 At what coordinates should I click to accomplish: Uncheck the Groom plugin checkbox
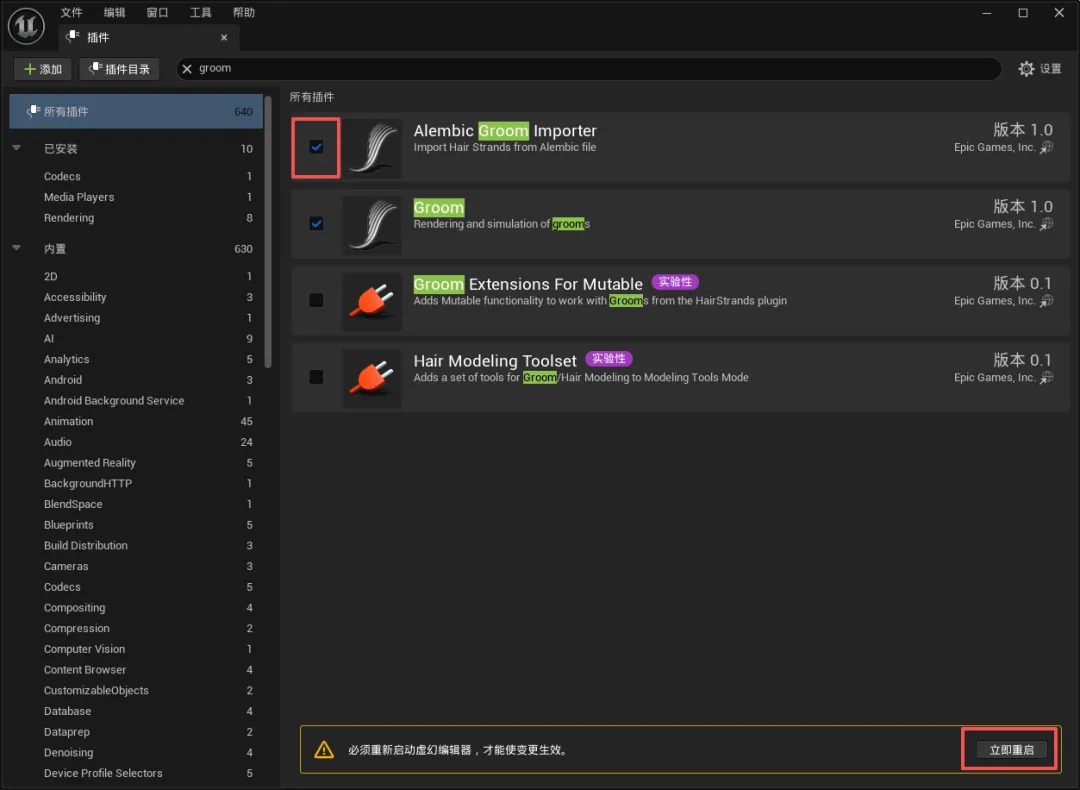[316, 224]
